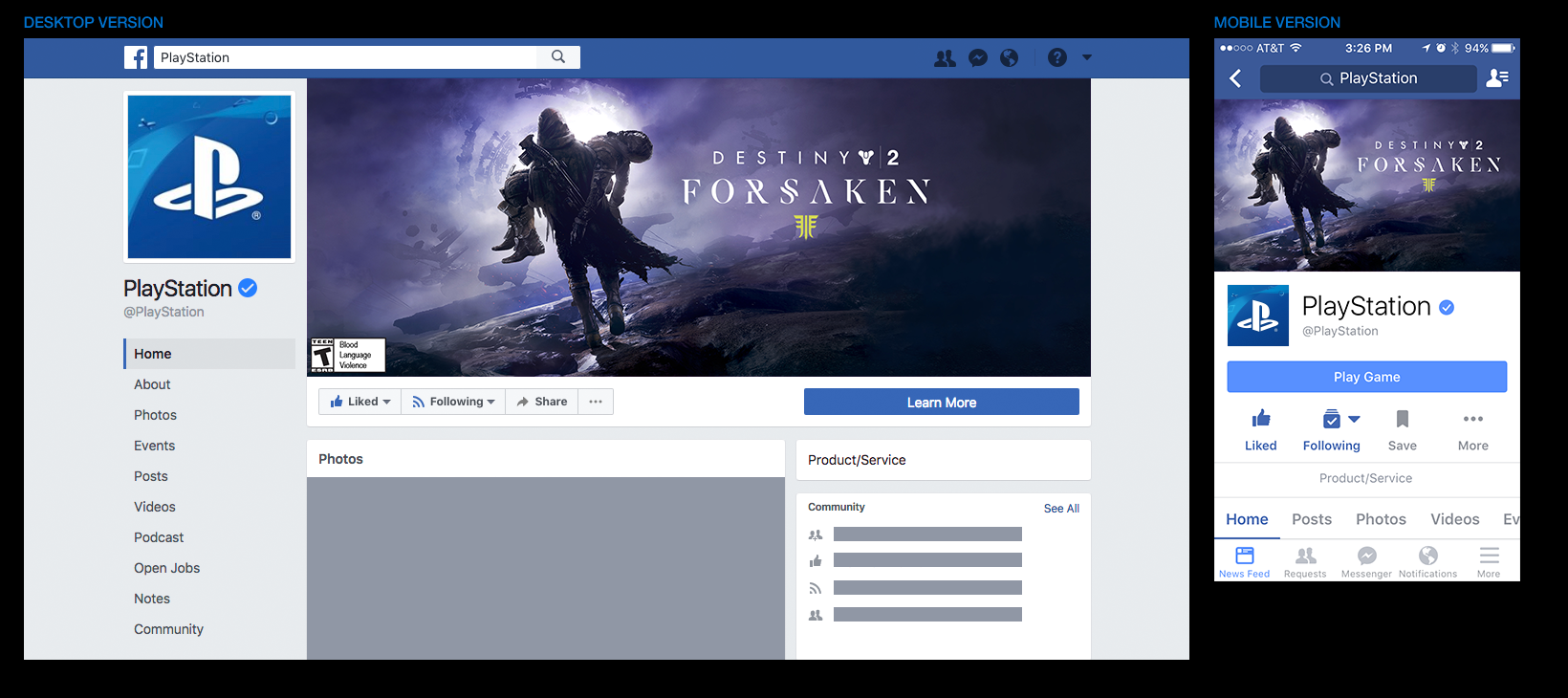Image resolution: width=1568 pixels, height=698 pixels.
Task: Open friend requests icon in desktop header
Action: point(945,58)
